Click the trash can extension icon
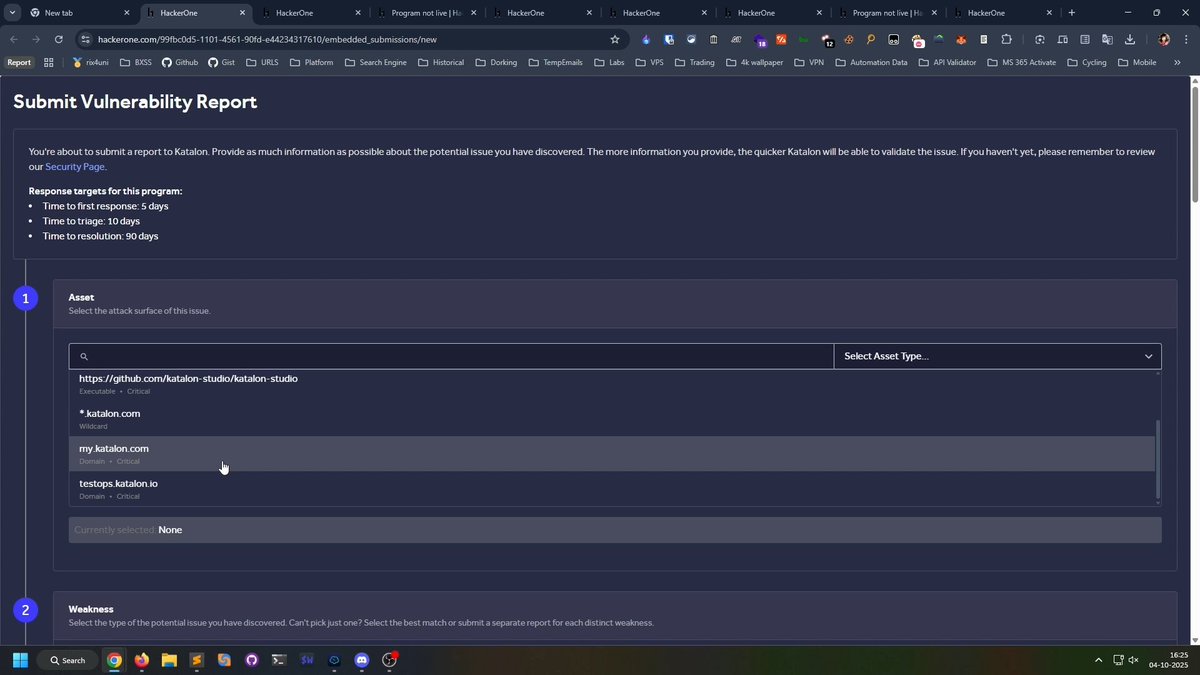 pyautogui.click(x=714, y=39)
